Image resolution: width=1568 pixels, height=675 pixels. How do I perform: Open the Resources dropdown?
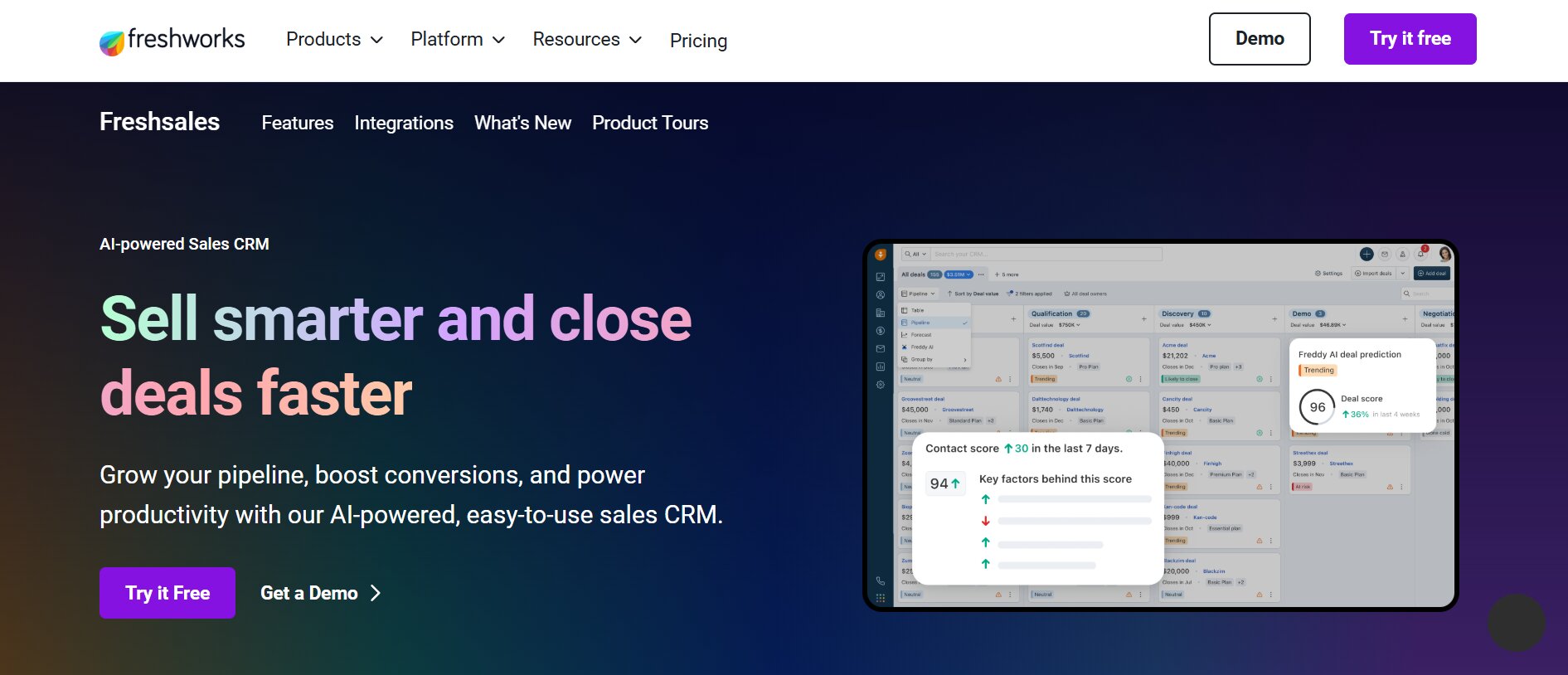tap(587, 40)
